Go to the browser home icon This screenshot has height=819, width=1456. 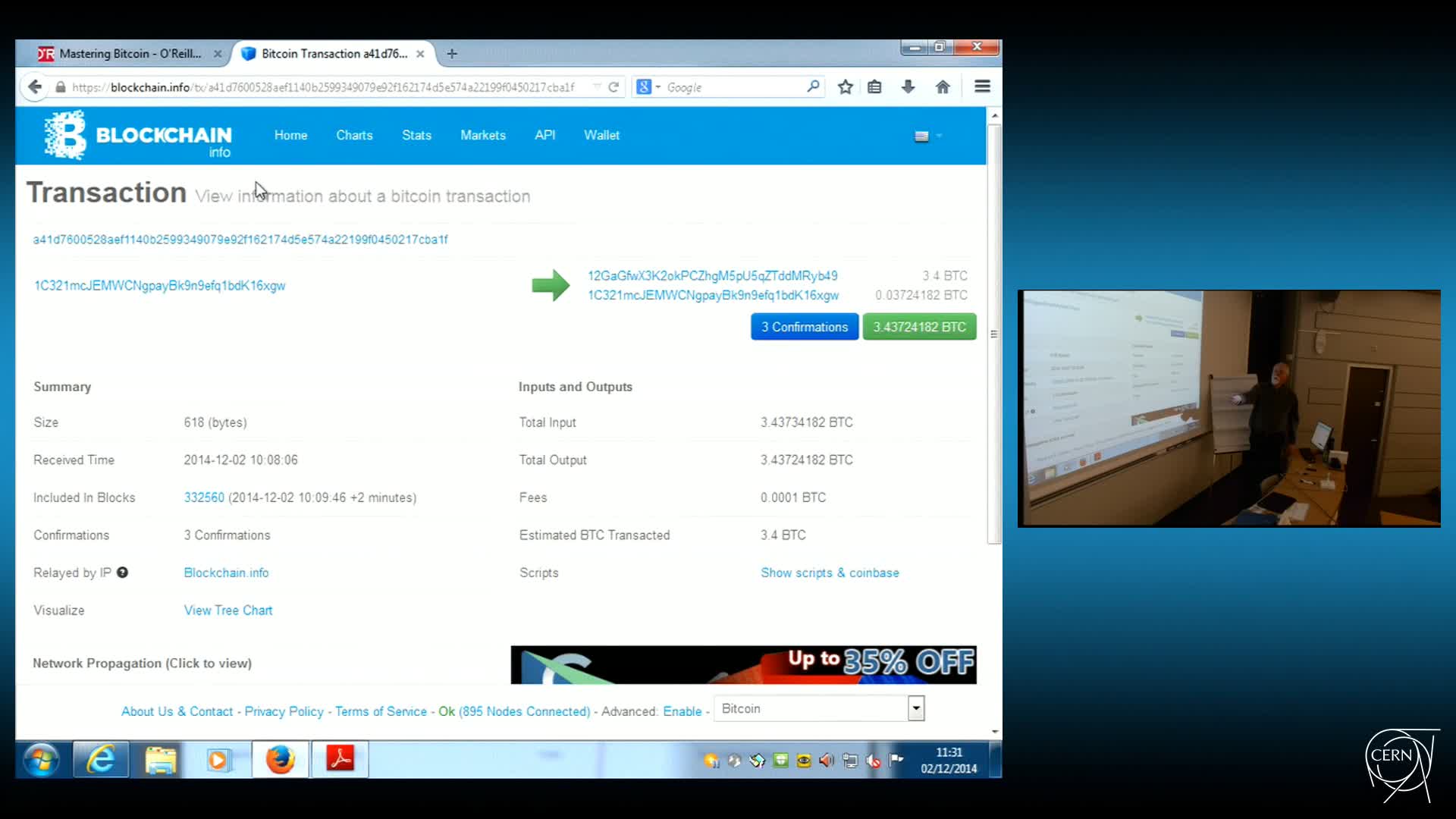point(943,87)
